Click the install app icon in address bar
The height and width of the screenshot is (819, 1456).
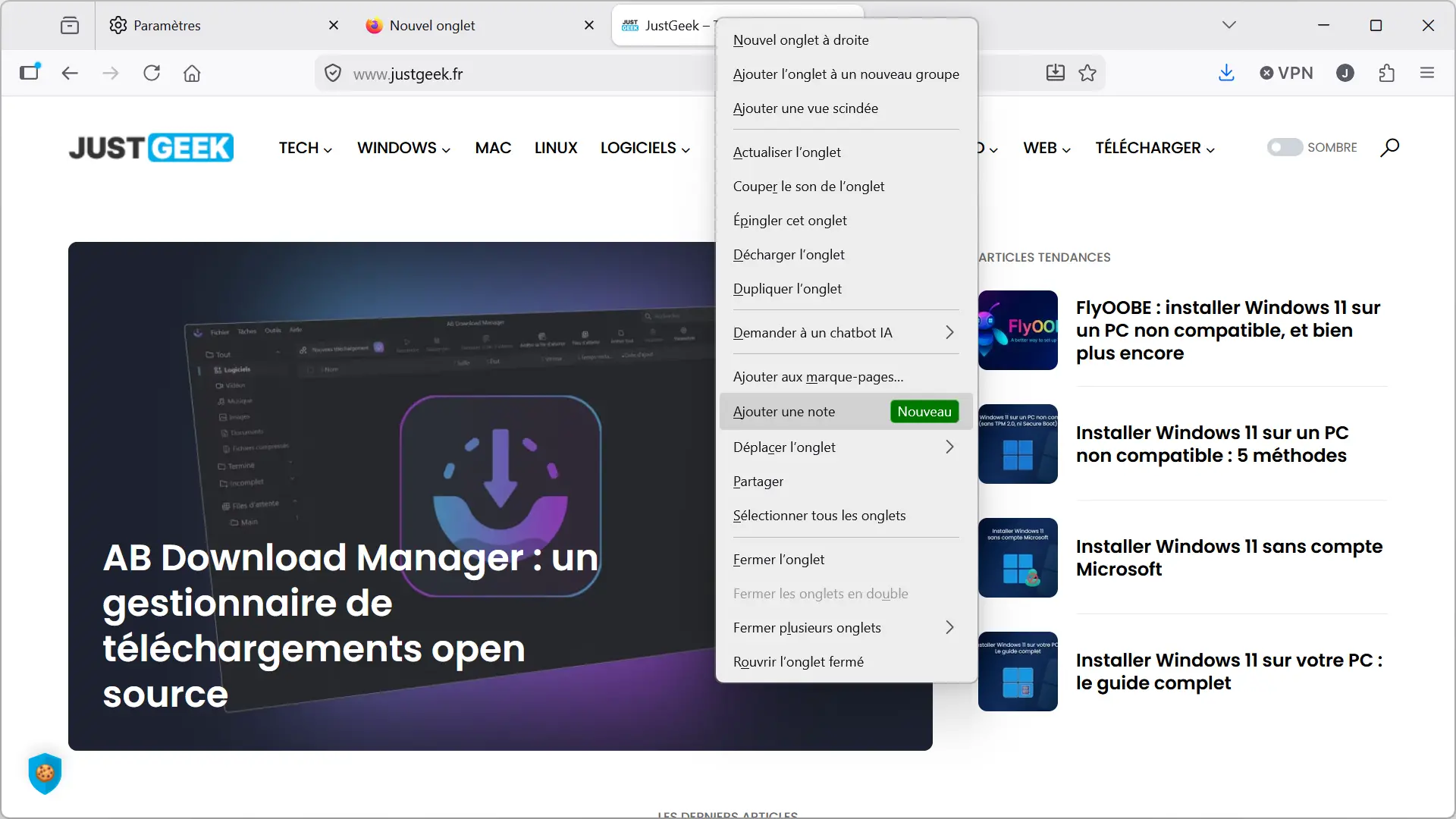[1056, 73]
